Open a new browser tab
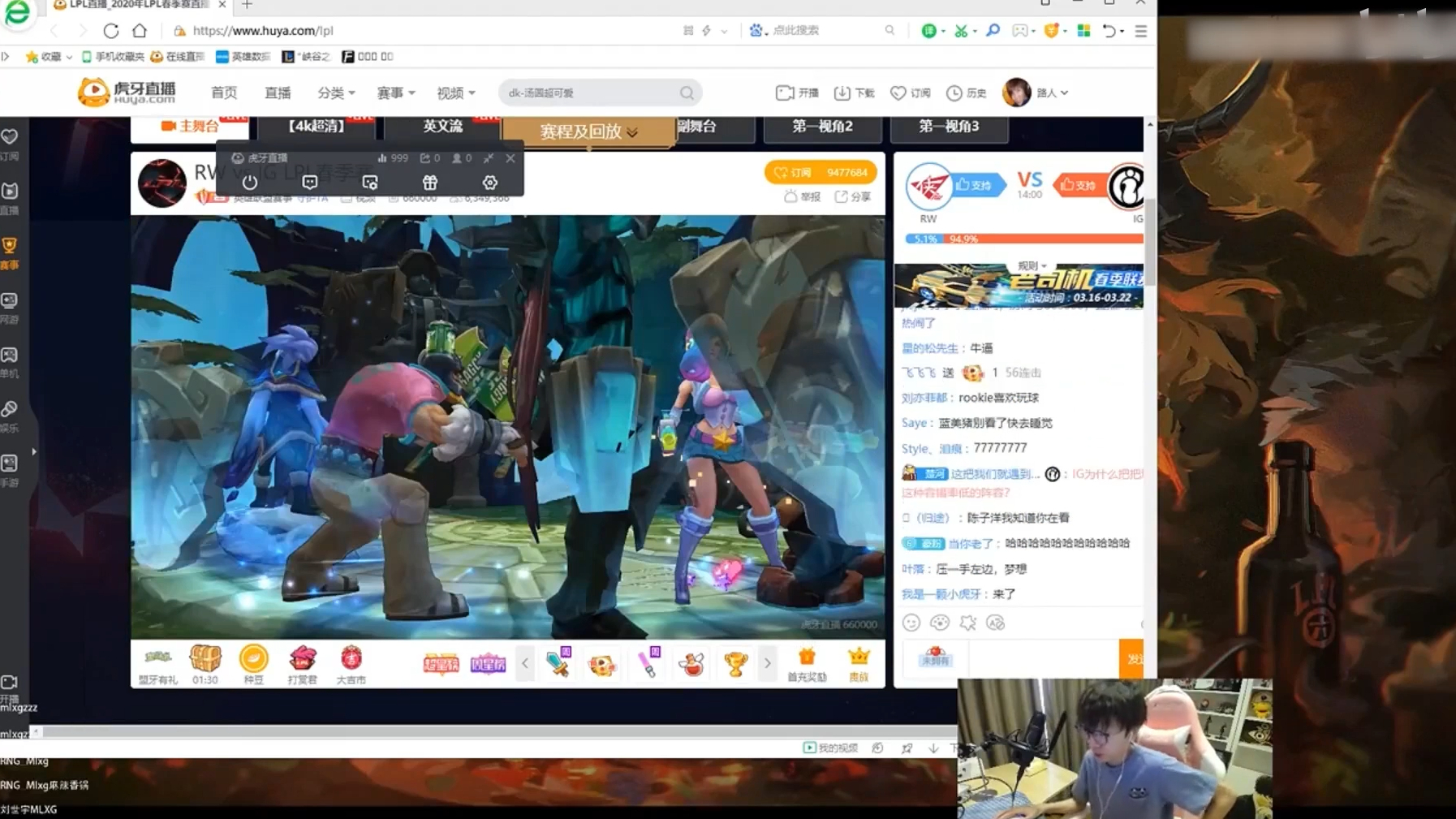1456x819 pixels. pos(247,5)
